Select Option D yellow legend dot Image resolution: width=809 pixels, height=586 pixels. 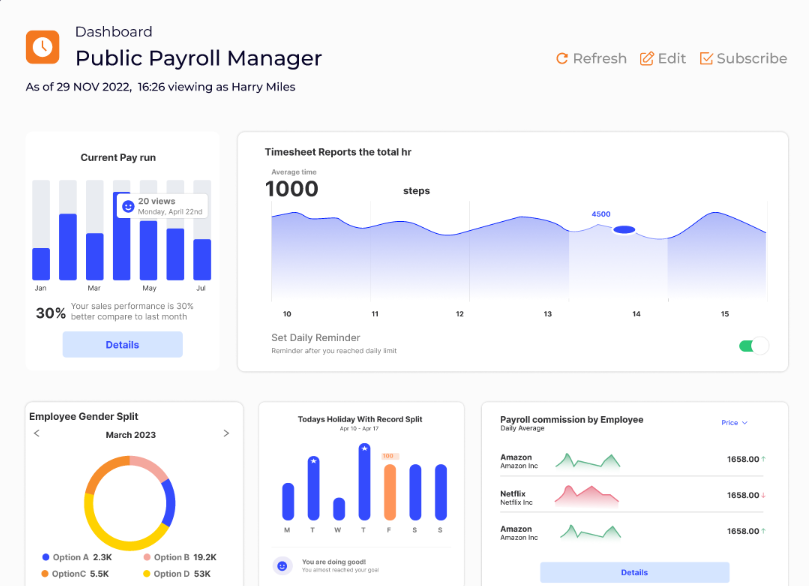147,574
